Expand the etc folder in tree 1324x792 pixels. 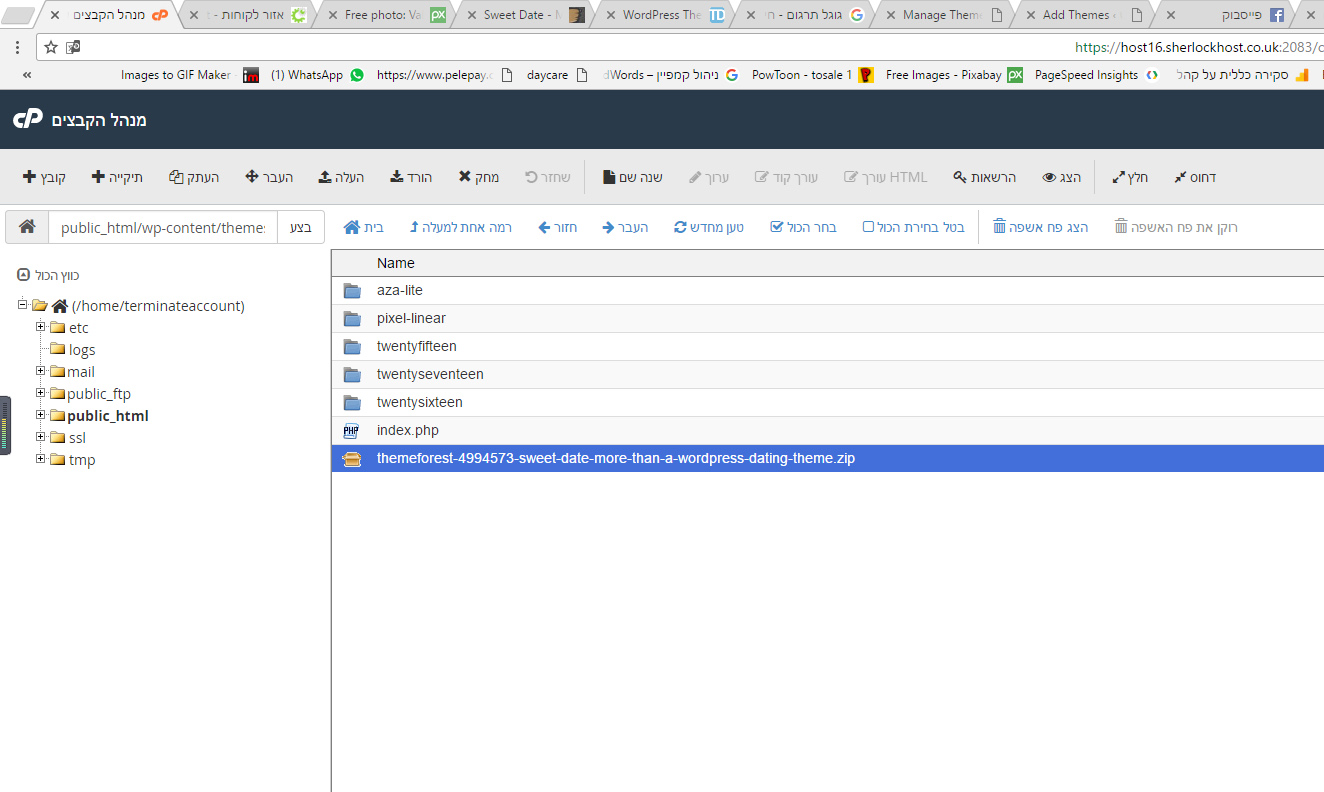coord(41,327)
